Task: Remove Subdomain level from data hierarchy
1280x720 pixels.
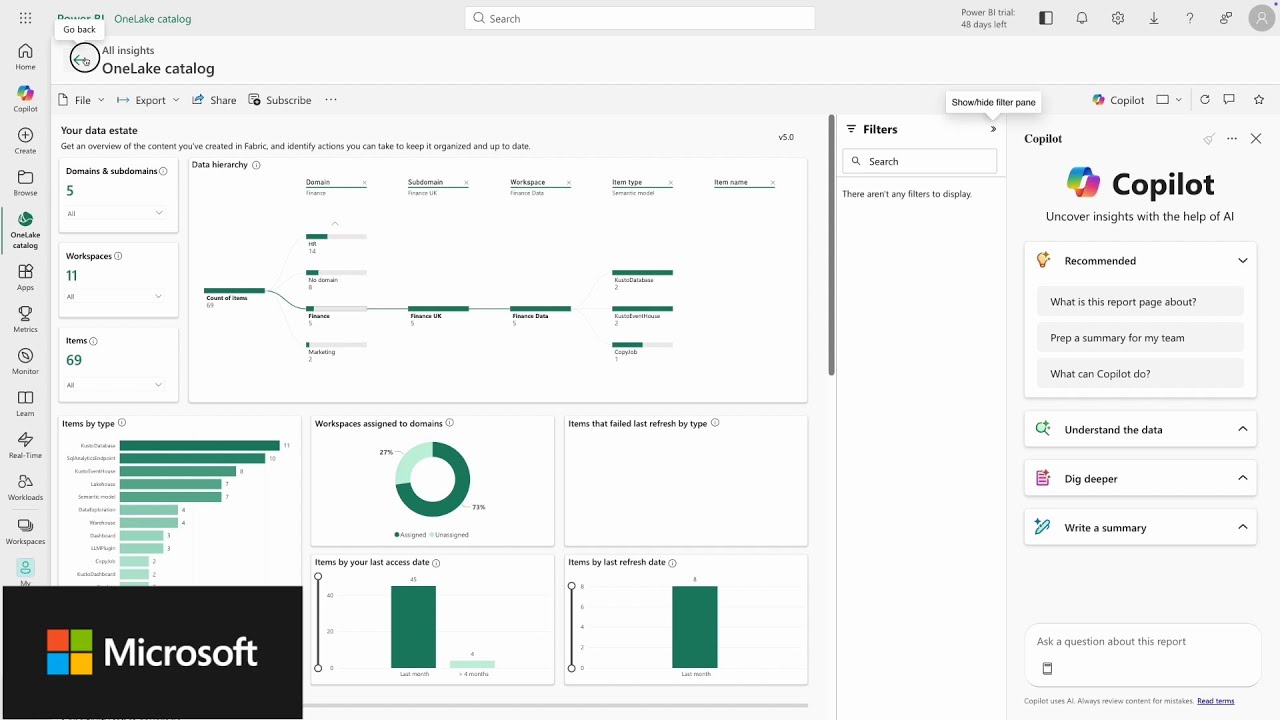Action: coord(466,183)
